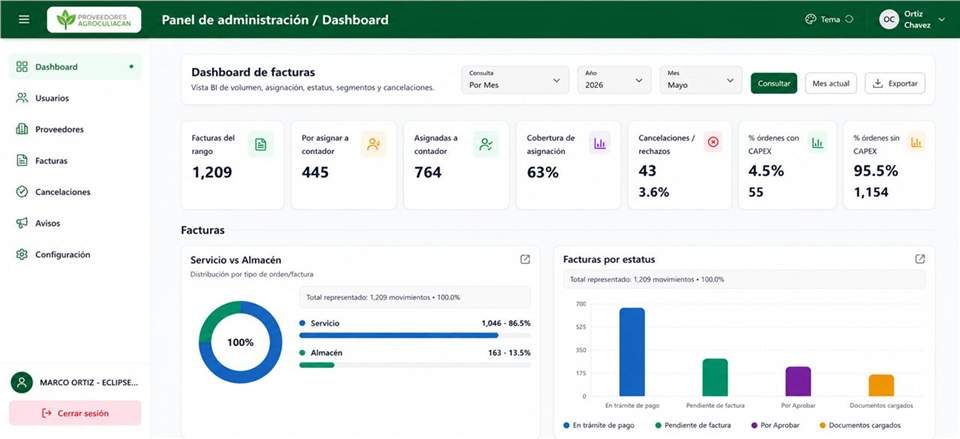Click the 63% Cobertura value
This screenshot has width=960, height=439.
[x=542, y=173]
